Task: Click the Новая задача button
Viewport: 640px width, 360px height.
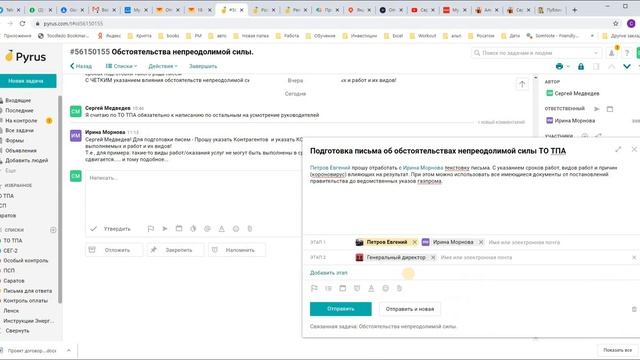Action: click(28, 81)
